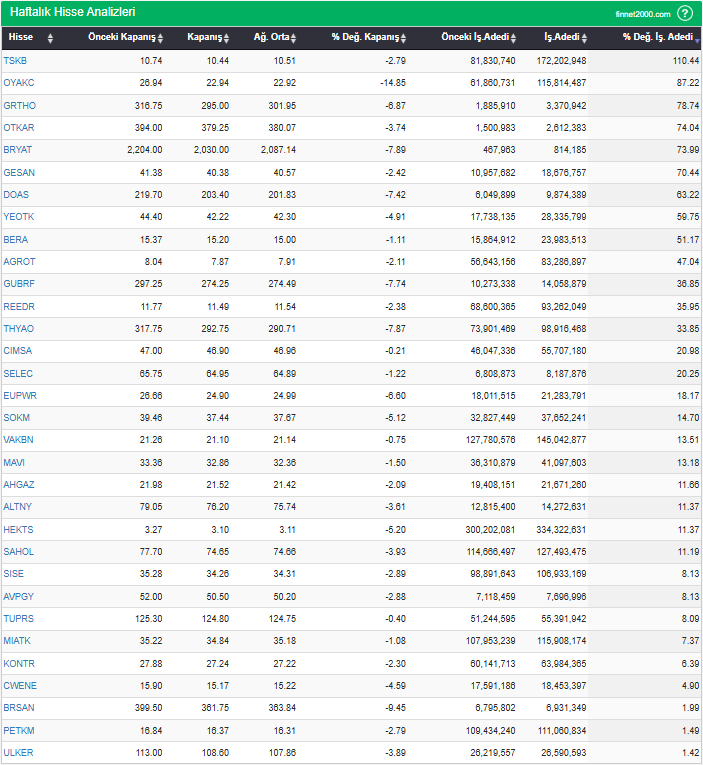Select the 63.22 value in DOAS row
The height and width of the screenshot is (765, 703).
click(x=688, y=195)
